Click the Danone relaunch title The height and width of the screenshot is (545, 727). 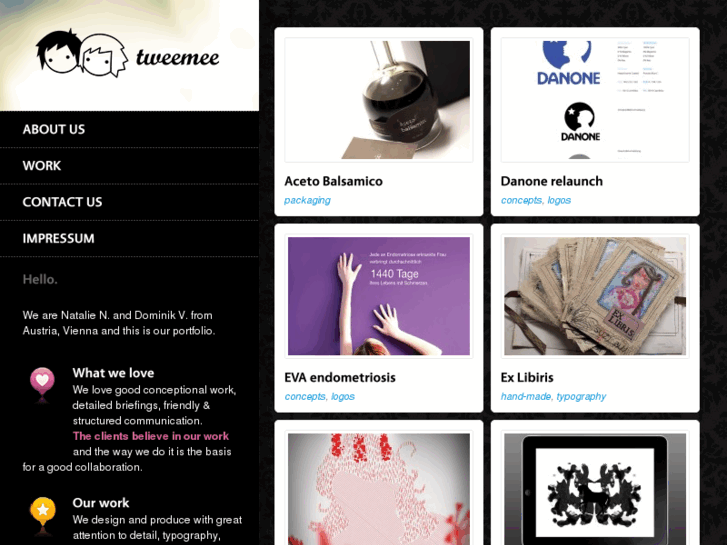[x=552, y=181]
